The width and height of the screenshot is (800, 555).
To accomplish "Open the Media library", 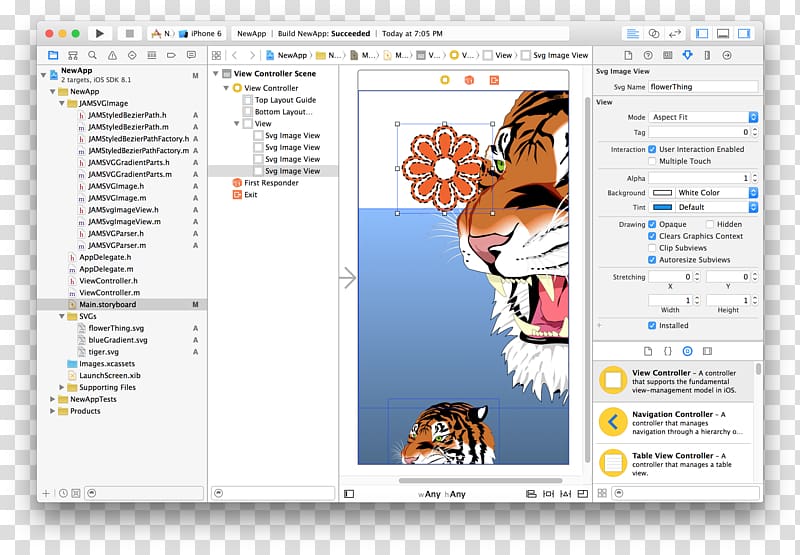I will click(707, 351).
